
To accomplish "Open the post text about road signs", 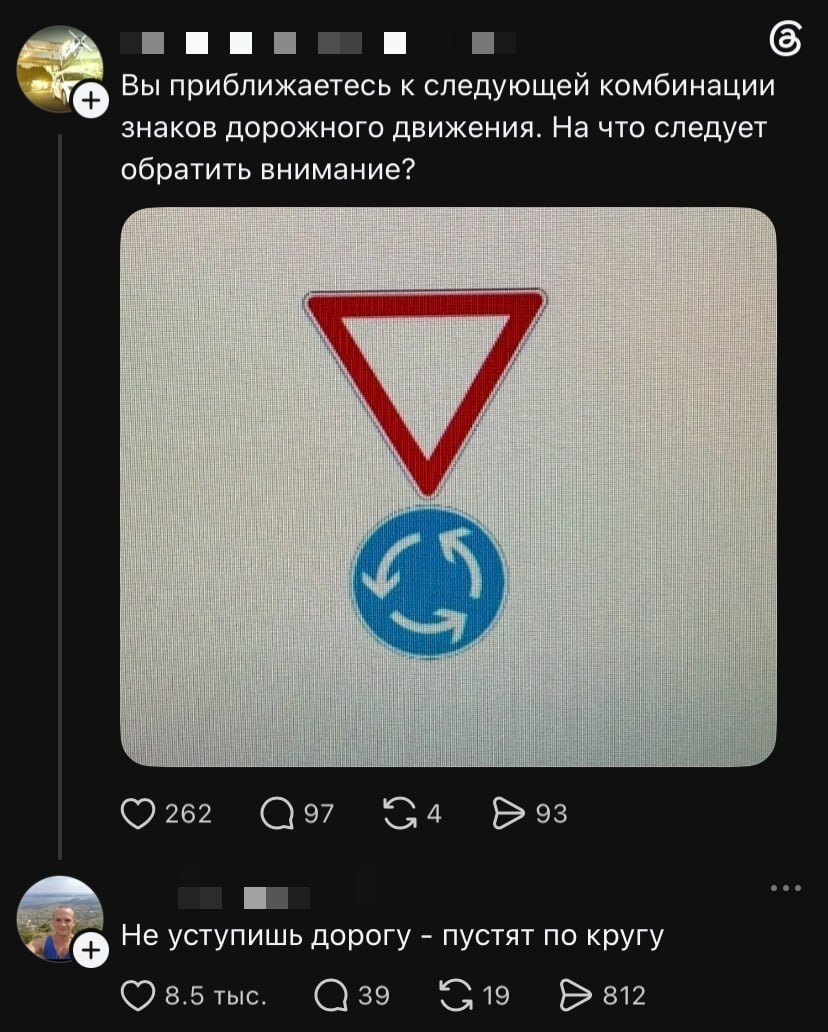I will point(448,128).
